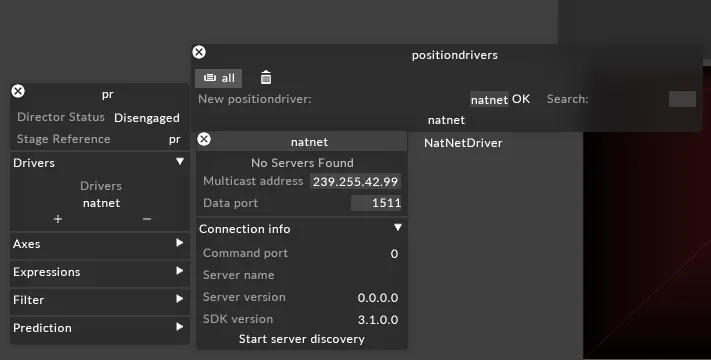Image resolution: width=711 pixels, height=360 pixels.
Task: Click the Drivers column header label
Action: 101,186
